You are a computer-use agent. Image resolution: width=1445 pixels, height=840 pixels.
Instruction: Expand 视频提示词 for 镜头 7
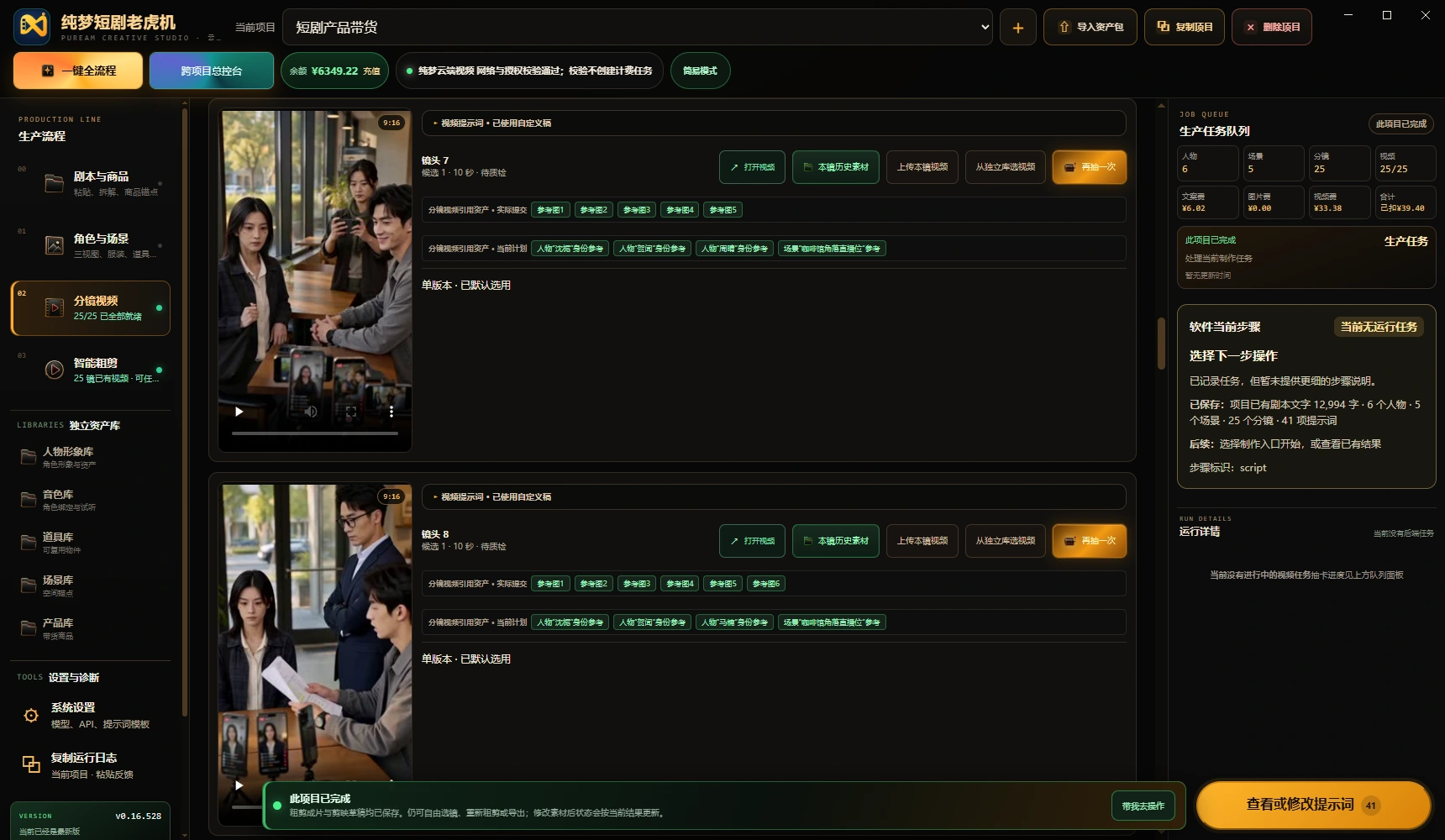coord(774,123)
